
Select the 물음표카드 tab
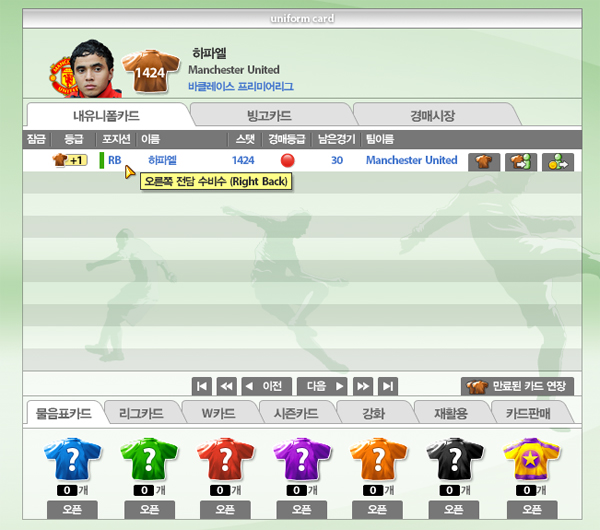coord(64,413)
